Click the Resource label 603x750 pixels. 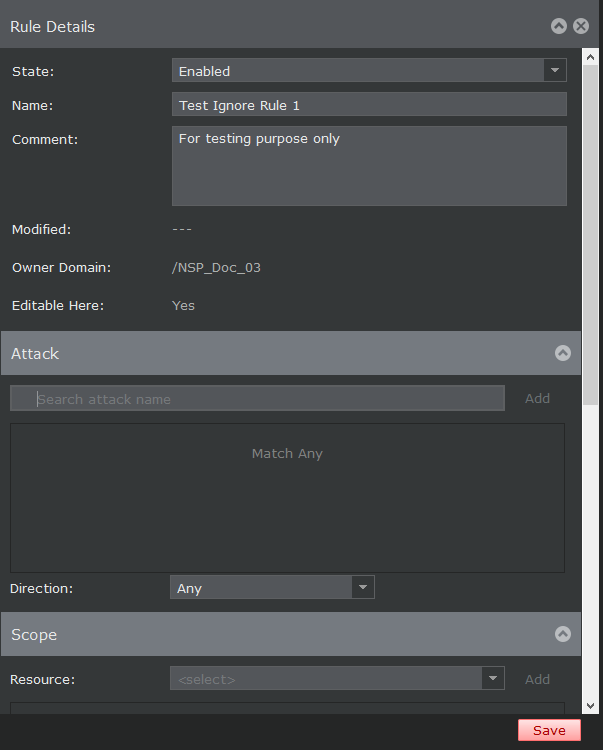[43, 679]
